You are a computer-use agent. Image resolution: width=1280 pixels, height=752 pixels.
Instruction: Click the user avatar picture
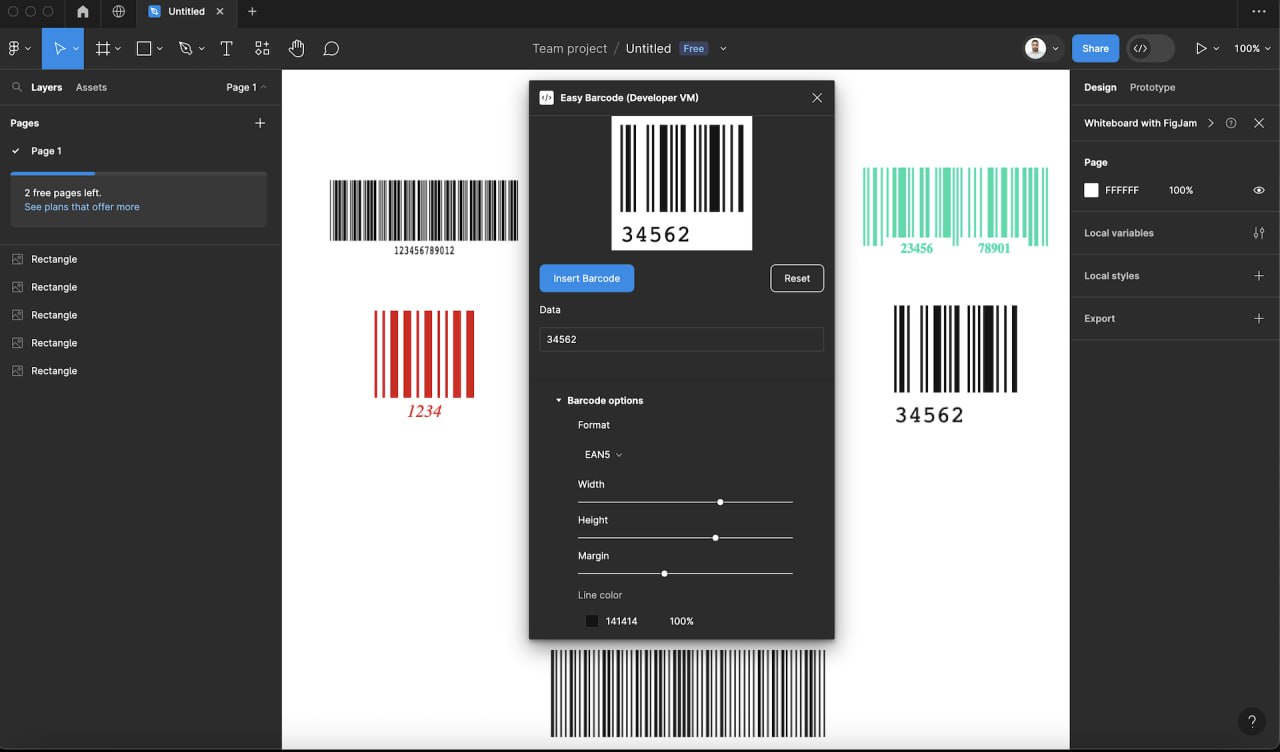(x=1035, y=48)
